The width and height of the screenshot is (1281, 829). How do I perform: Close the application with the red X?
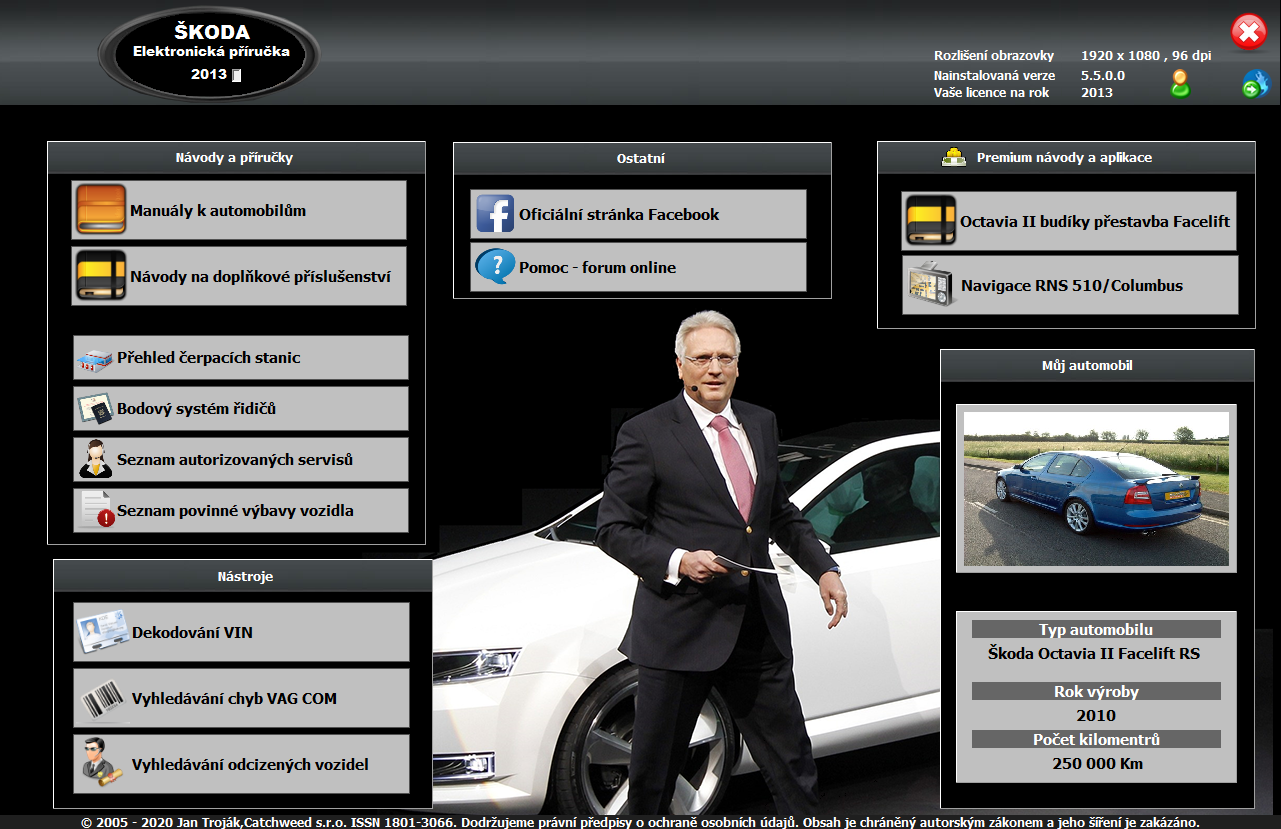point(1249,32)
